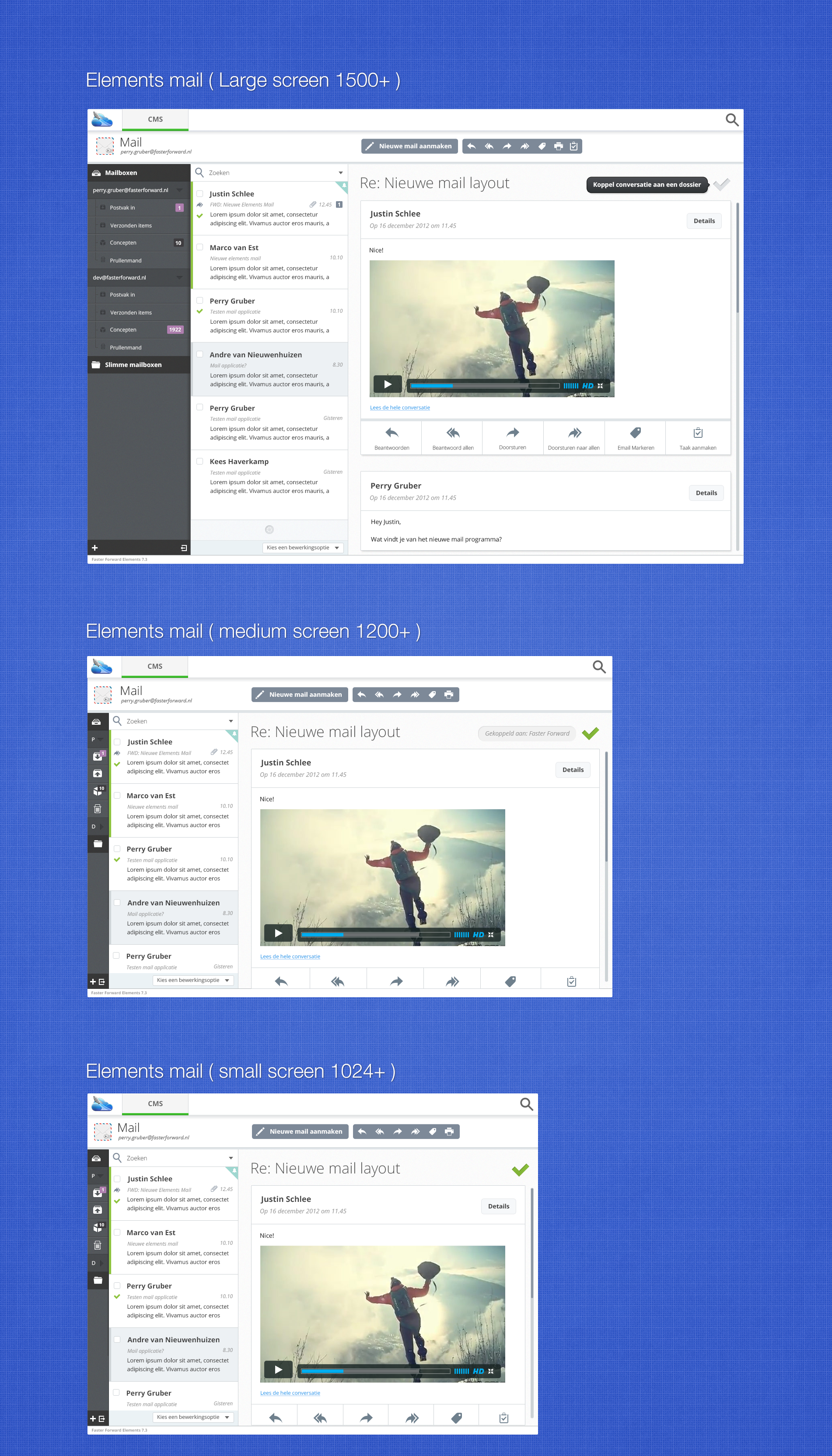Viewport: 832px width, 1456px height.
Task: Click the search magnifier in small screen header
Action: tap(526, 1103)
